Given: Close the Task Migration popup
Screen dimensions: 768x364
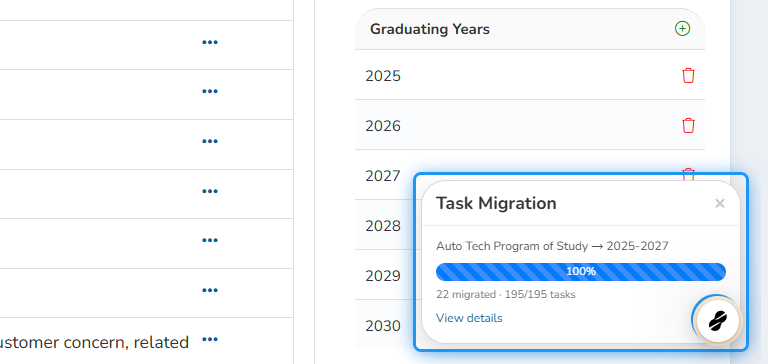Looking at the screenshot, I should coord(720,203).
